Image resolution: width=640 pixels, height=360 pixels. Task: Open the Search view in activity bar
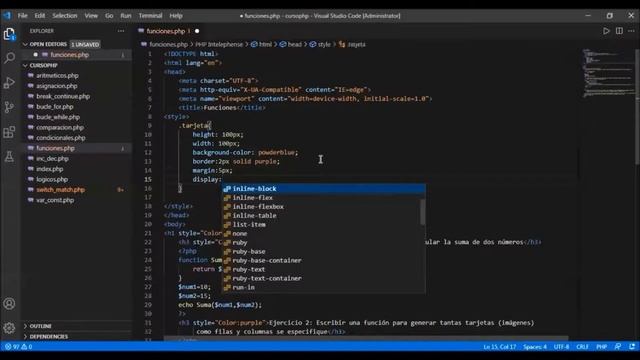[x=9, y=58]
